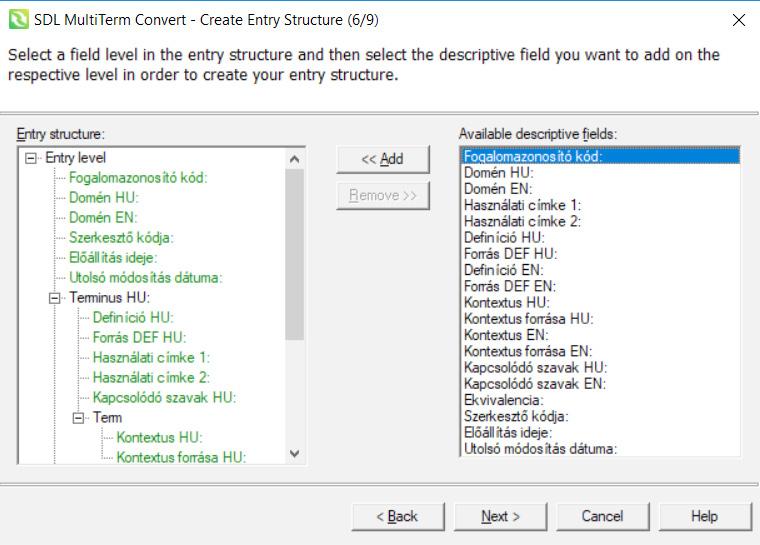Collapse the Entry level tree node
Image resolution: width=760 pixels, height=545 pixels.
pyautogui.click(x=31, y=158)
